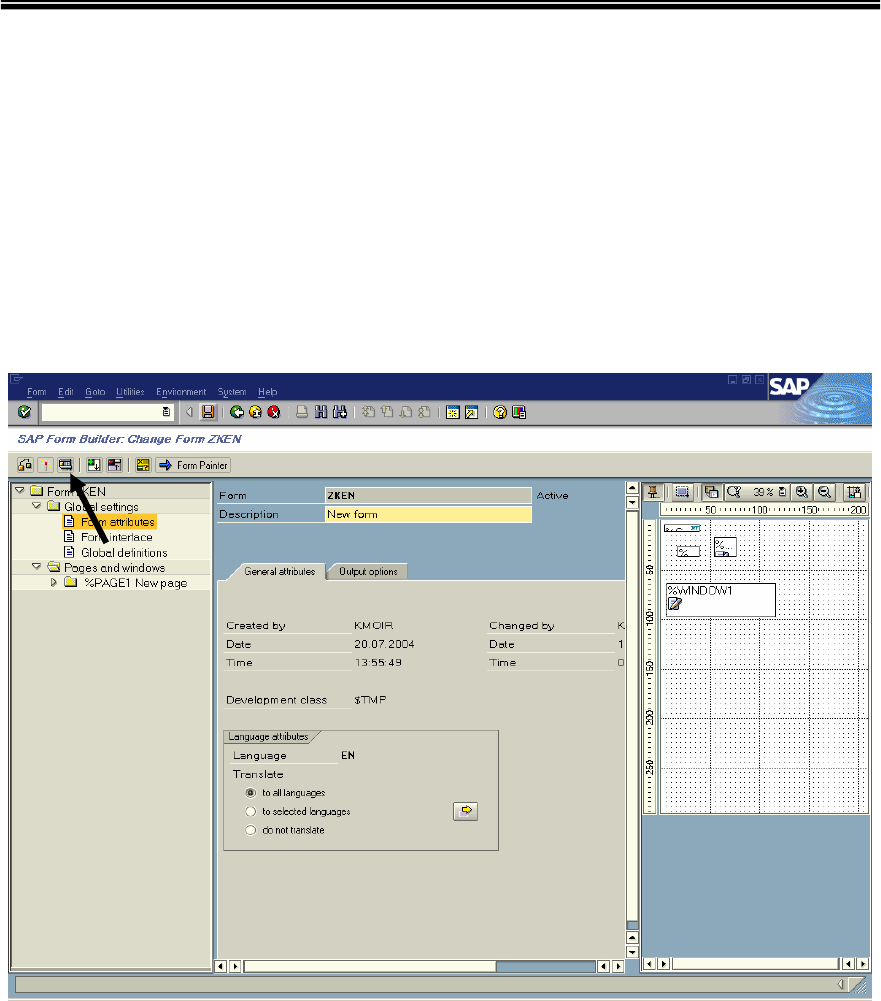
Task: Click the Form Painter button
Action: click(193, 465)
